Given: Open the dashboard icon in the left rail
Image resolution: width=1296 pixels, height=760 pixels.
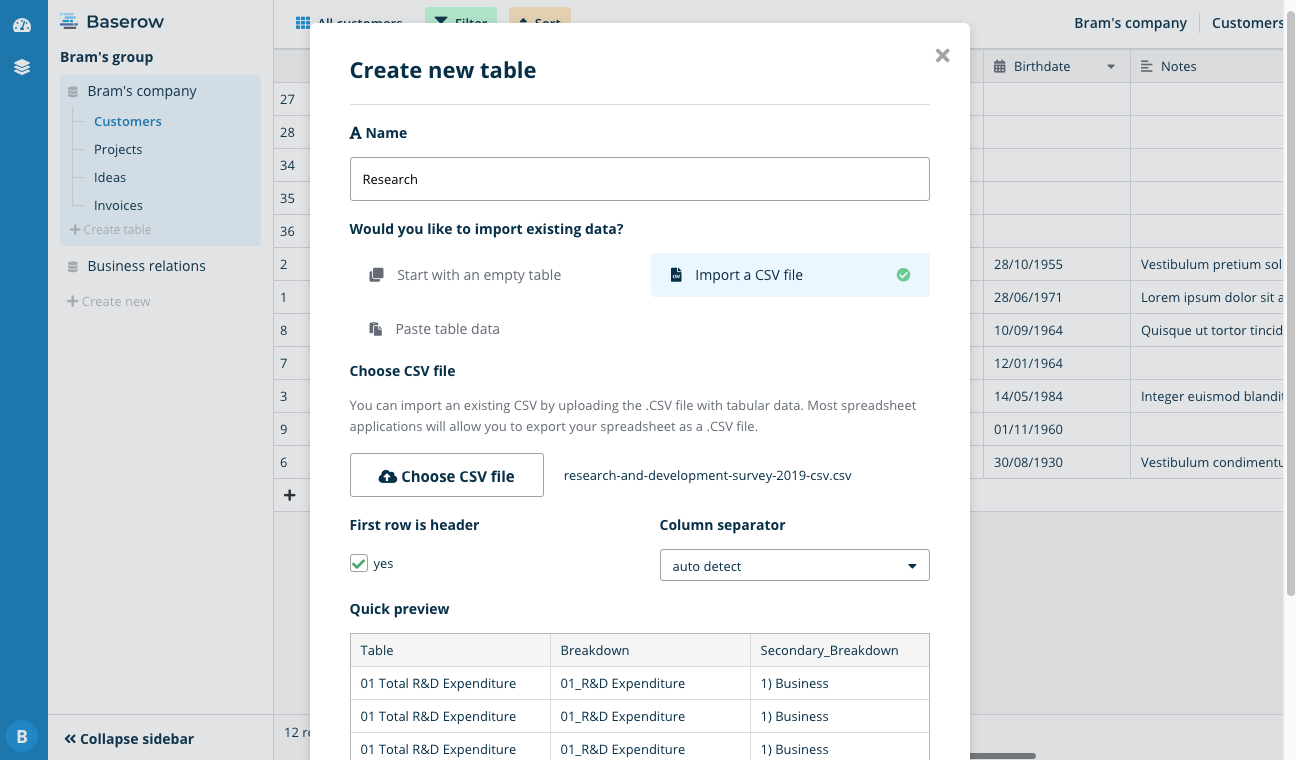Looking at the screenshot, I should click(x=22, y=25).
